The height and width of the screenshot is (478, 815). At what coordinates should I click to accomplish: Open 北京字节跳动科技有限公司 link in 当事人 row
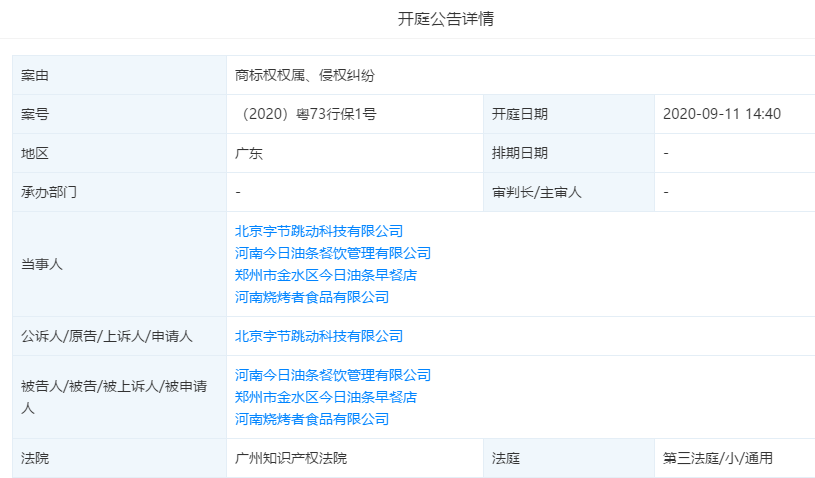pyautogui.click(x=319, y=231)
